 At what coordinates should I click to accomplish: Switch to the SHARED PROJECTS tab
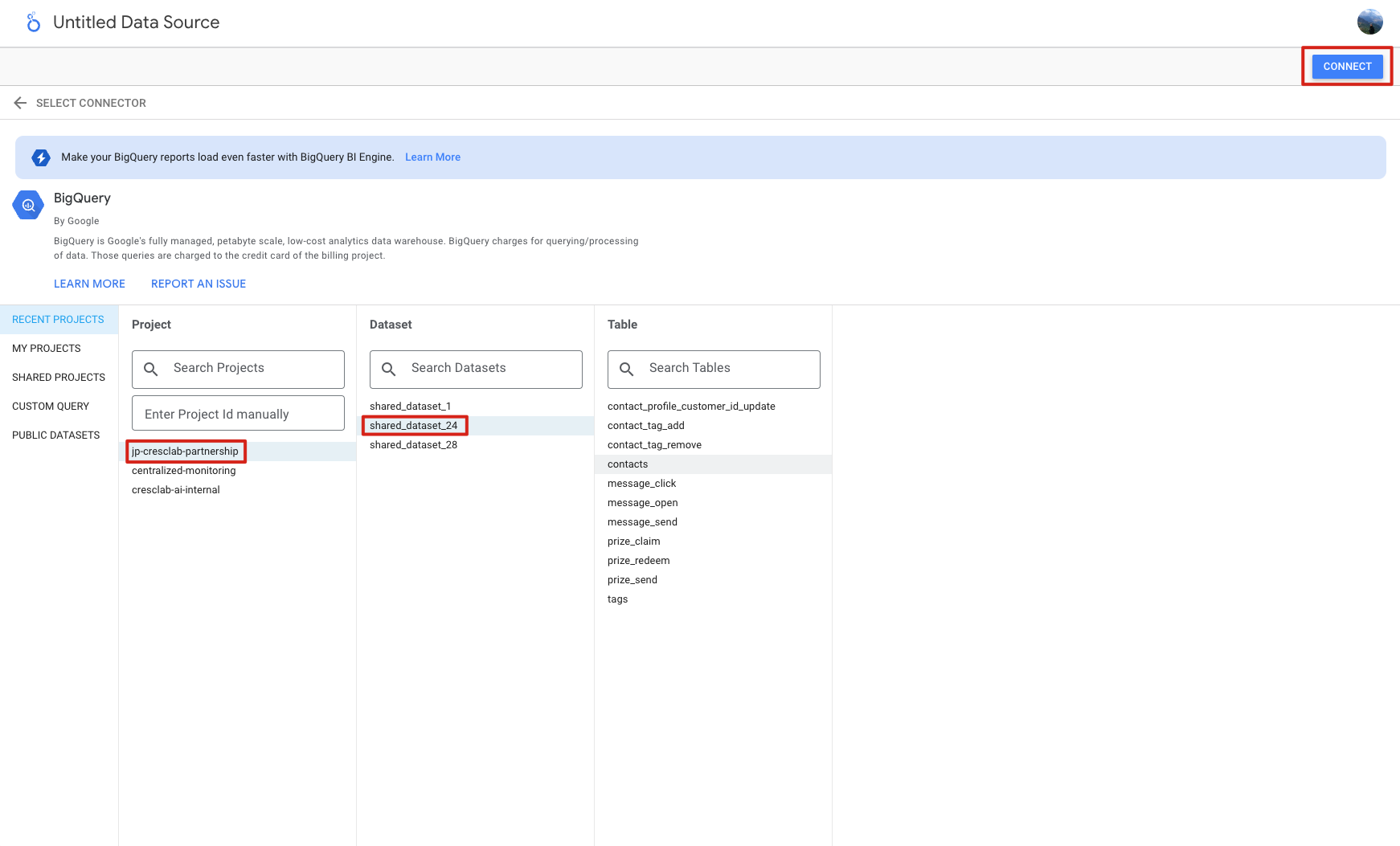tap(59, 378)
